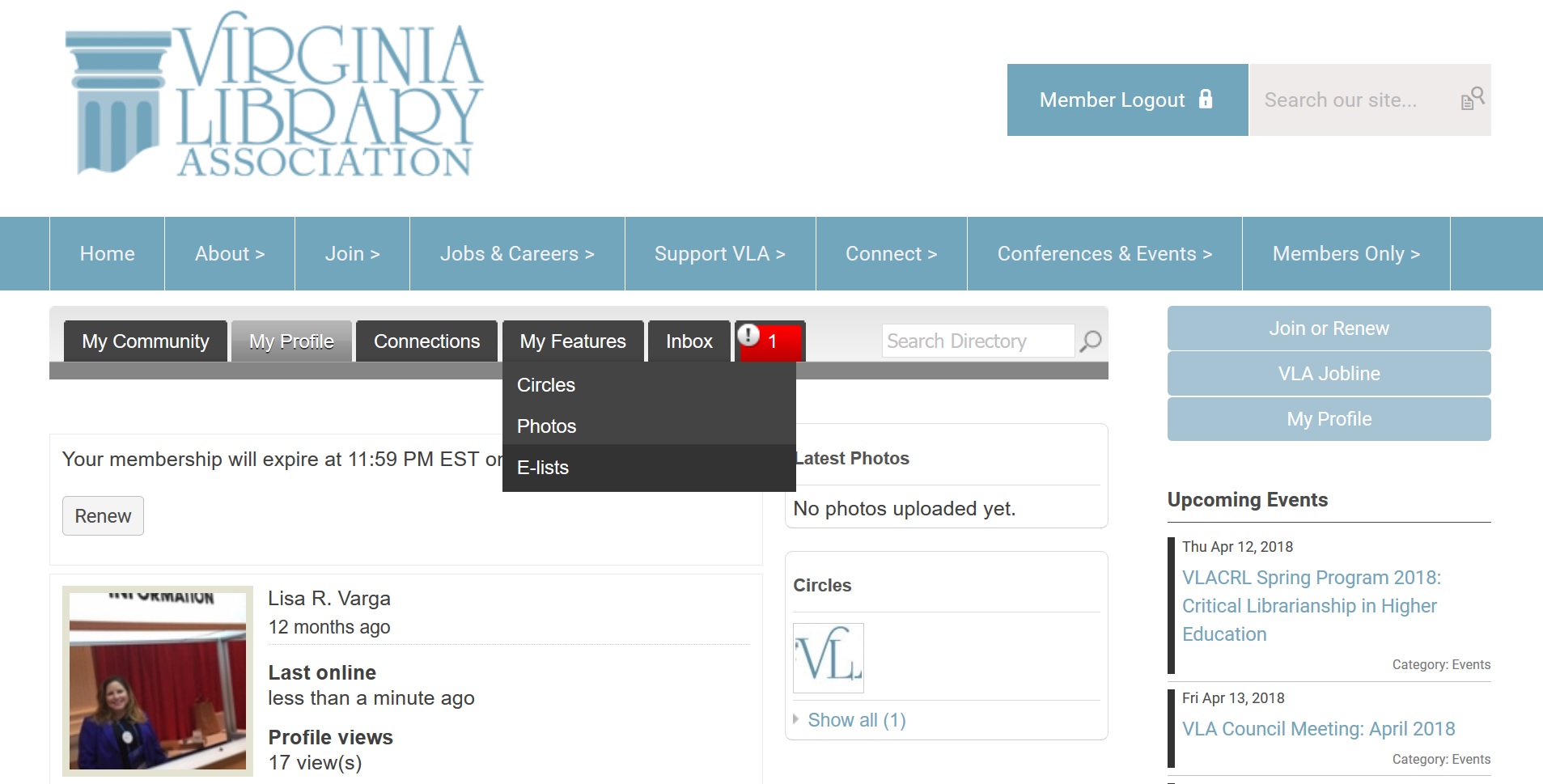Select E-lists from My Features menu

click(x=649, y=467)
